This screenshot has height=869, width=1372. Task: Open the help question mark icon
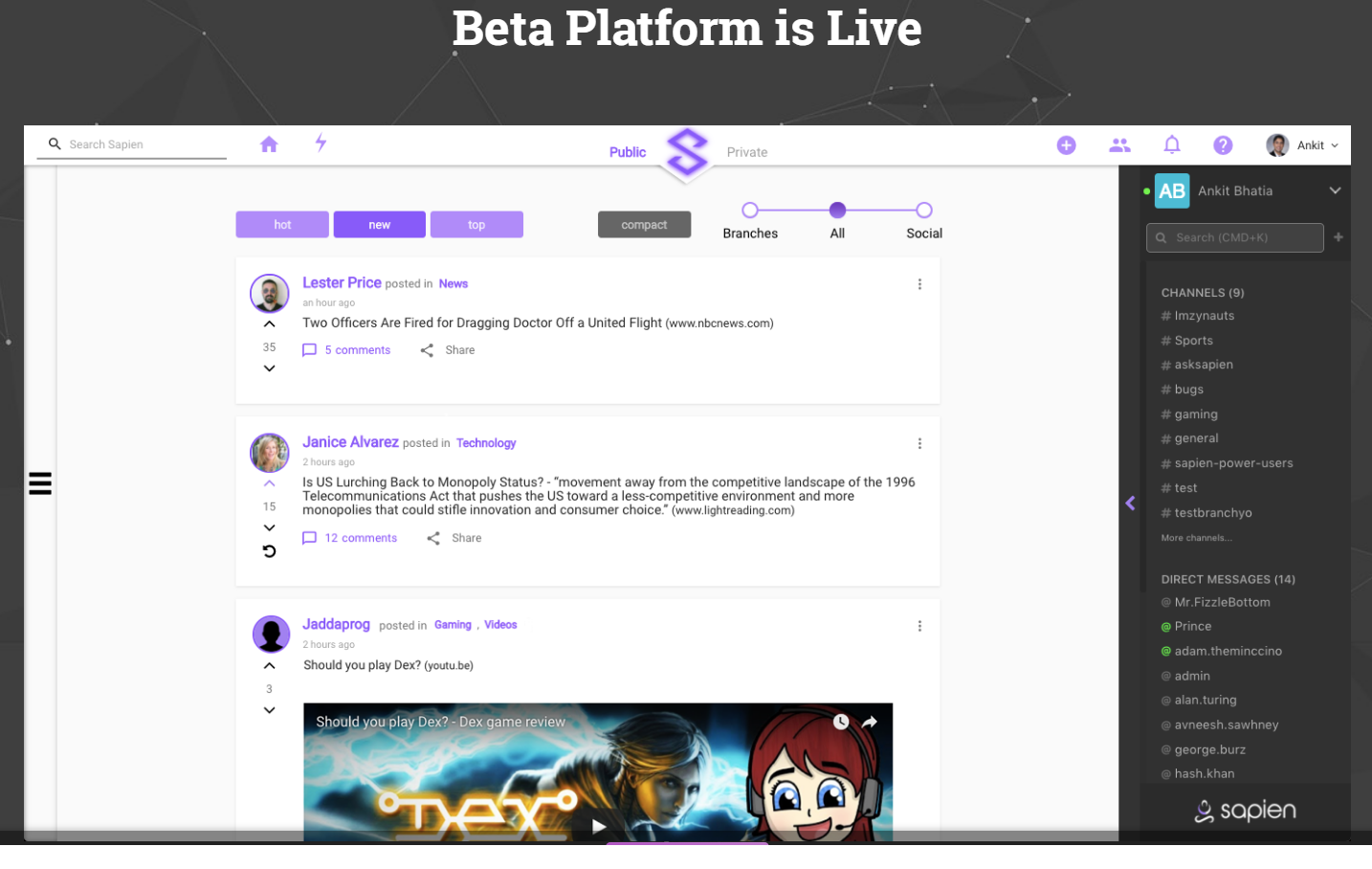pos(1223,145)
